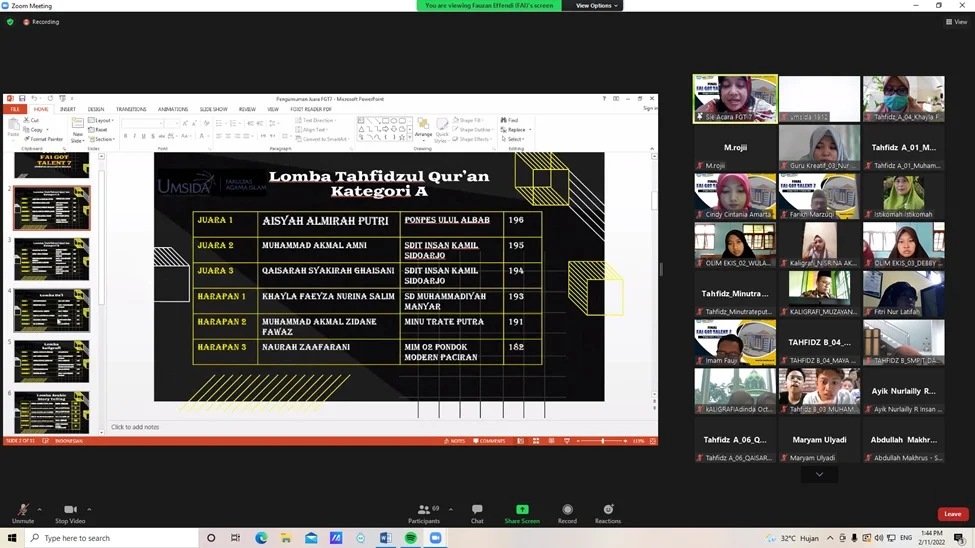Open the View Options dropdown

pos(597,6)
